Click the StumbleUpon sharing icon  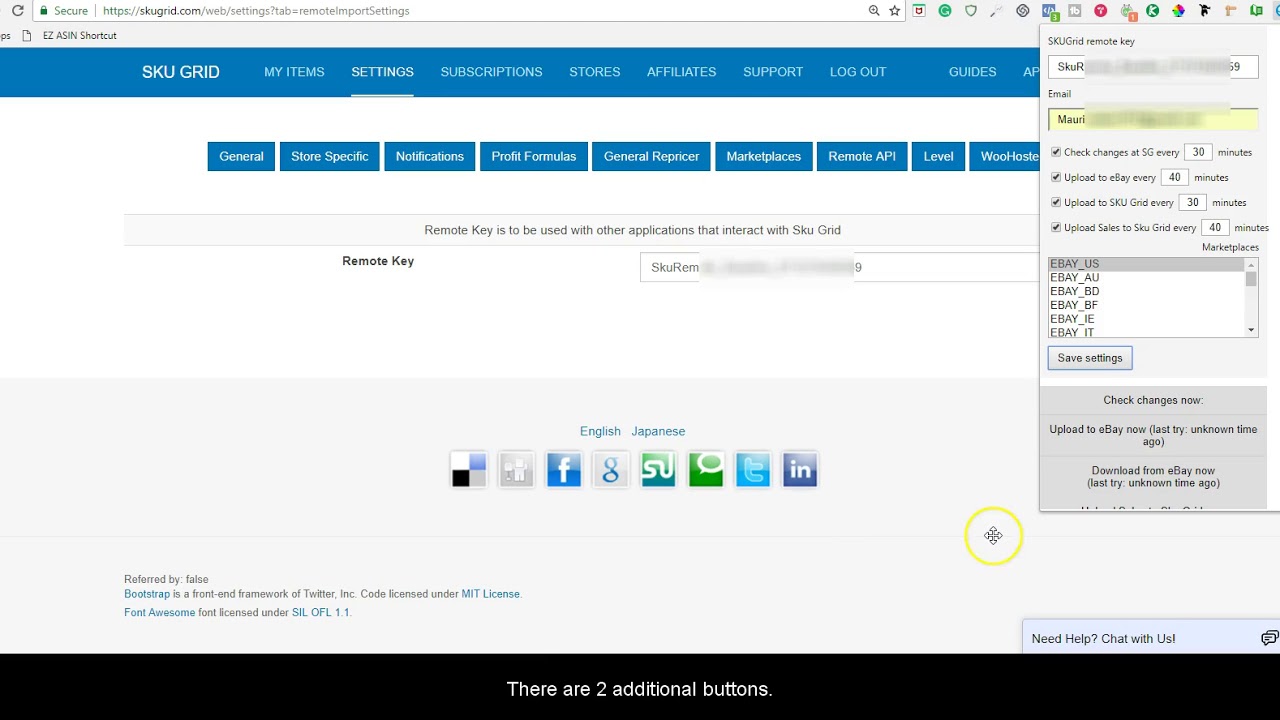pyautogui.click(x=657, y=470)
